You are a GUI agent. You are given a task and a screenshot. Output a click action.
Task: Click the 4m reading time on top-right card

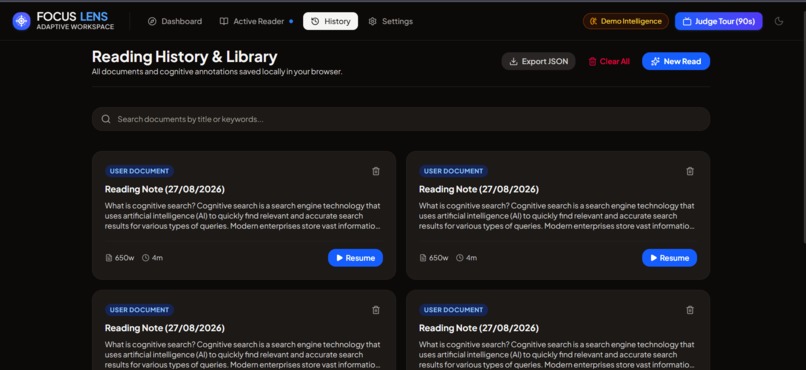(467, 258)
